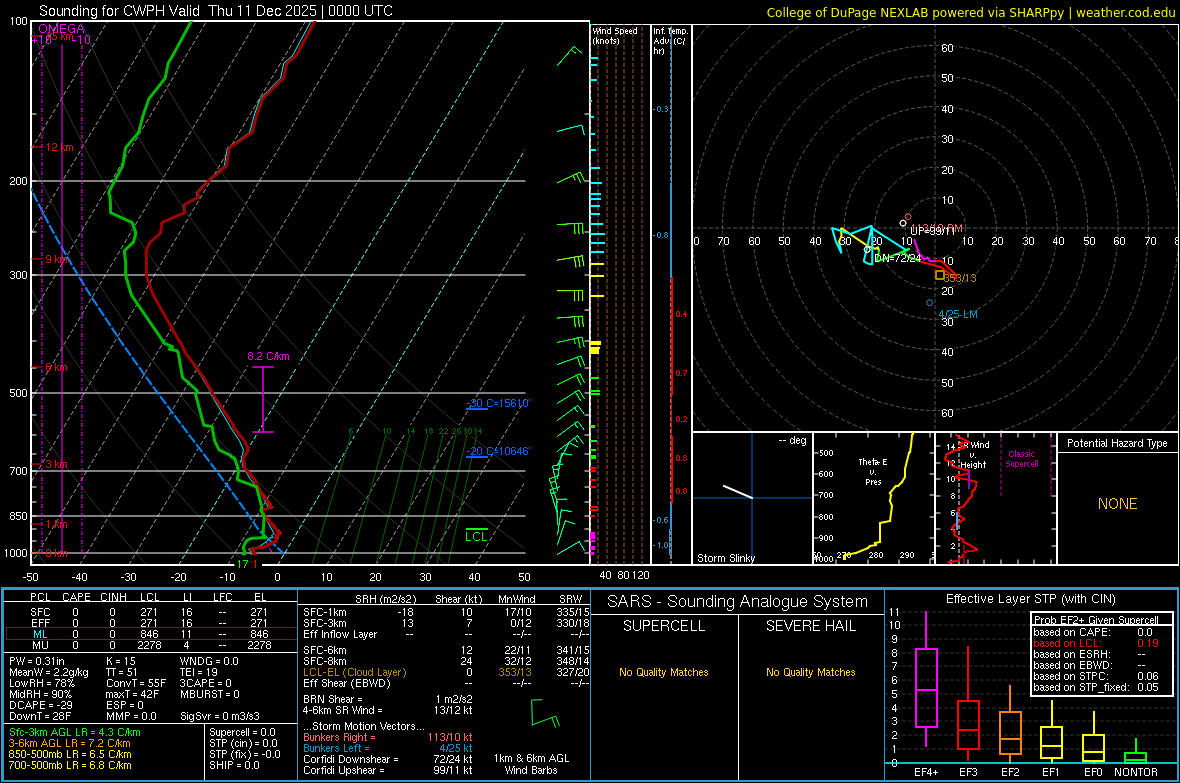The width and height of the screenshot is (1180, 783).
Task: Select the purple "Classic Supercell" label
Action: coord(1021,459)
